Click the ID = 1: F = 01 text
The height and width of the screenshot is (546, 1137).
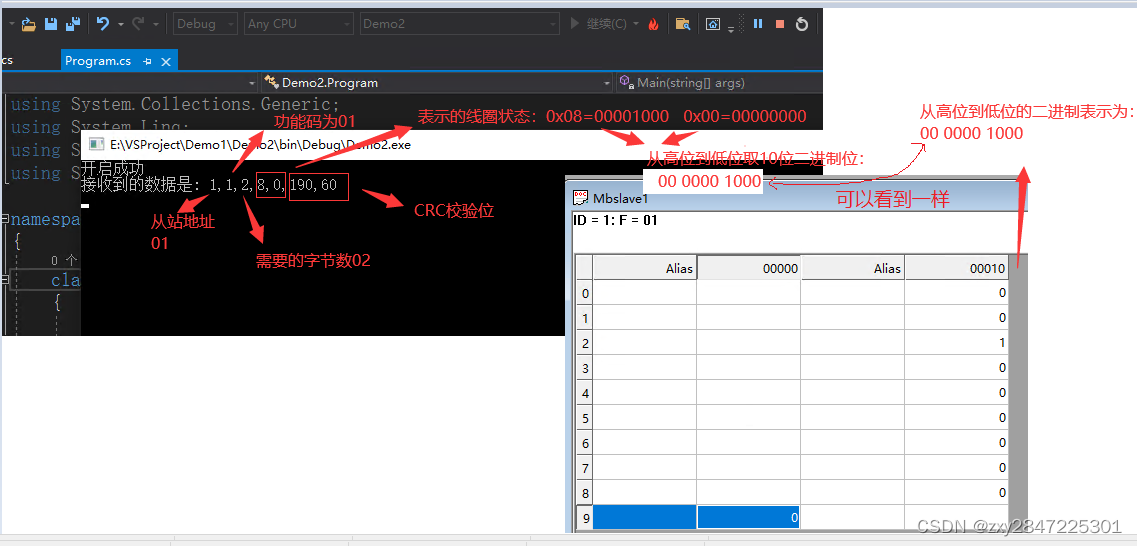(615, 220)
